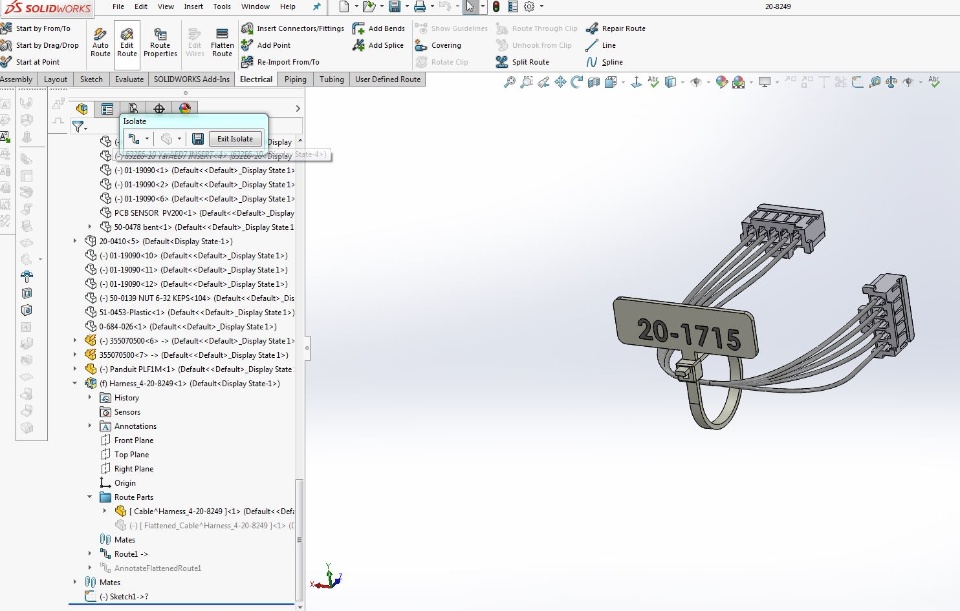The image size is (960, 611).
Task: Open Route Properties
Action: click(x=160, y=41)
